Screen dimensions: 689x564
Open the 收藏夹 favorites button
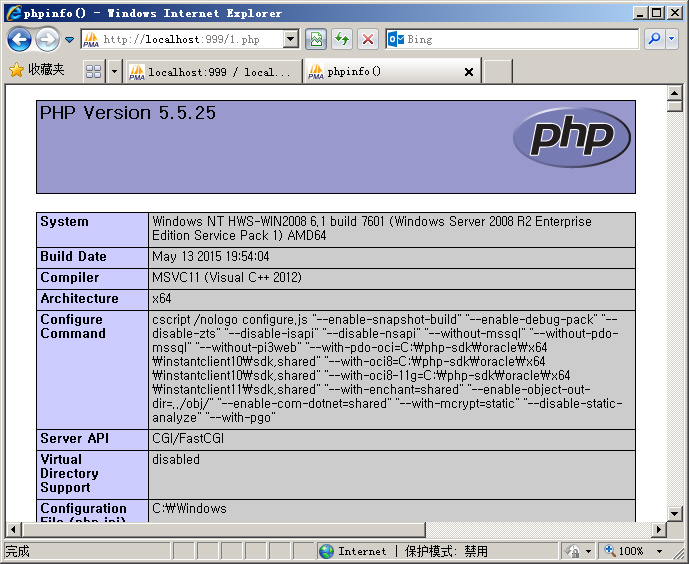coord(36,69)
